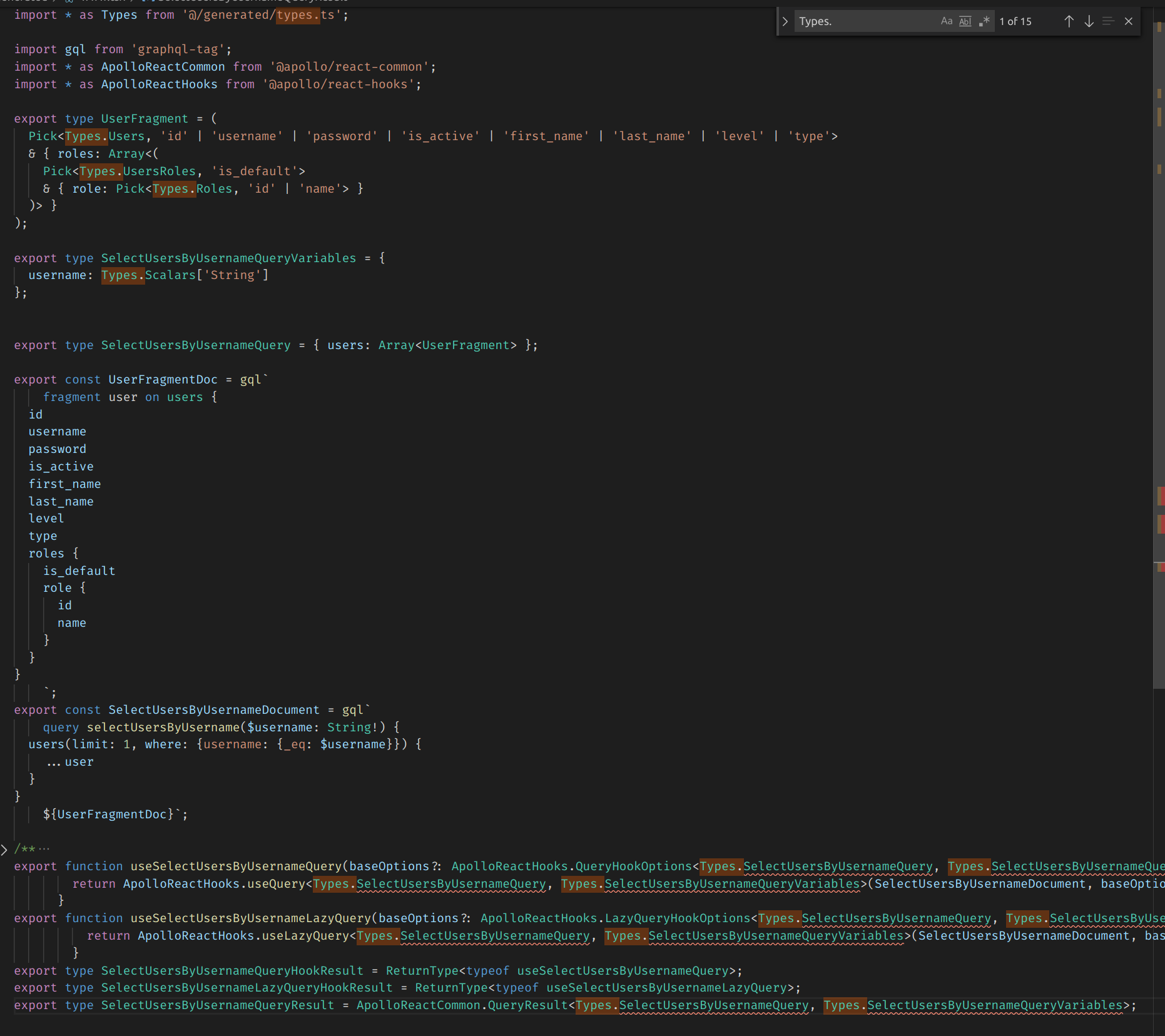Click 'is_default' field under roles
This screenshot has height=1036, width=1165.
click(79, 571)
